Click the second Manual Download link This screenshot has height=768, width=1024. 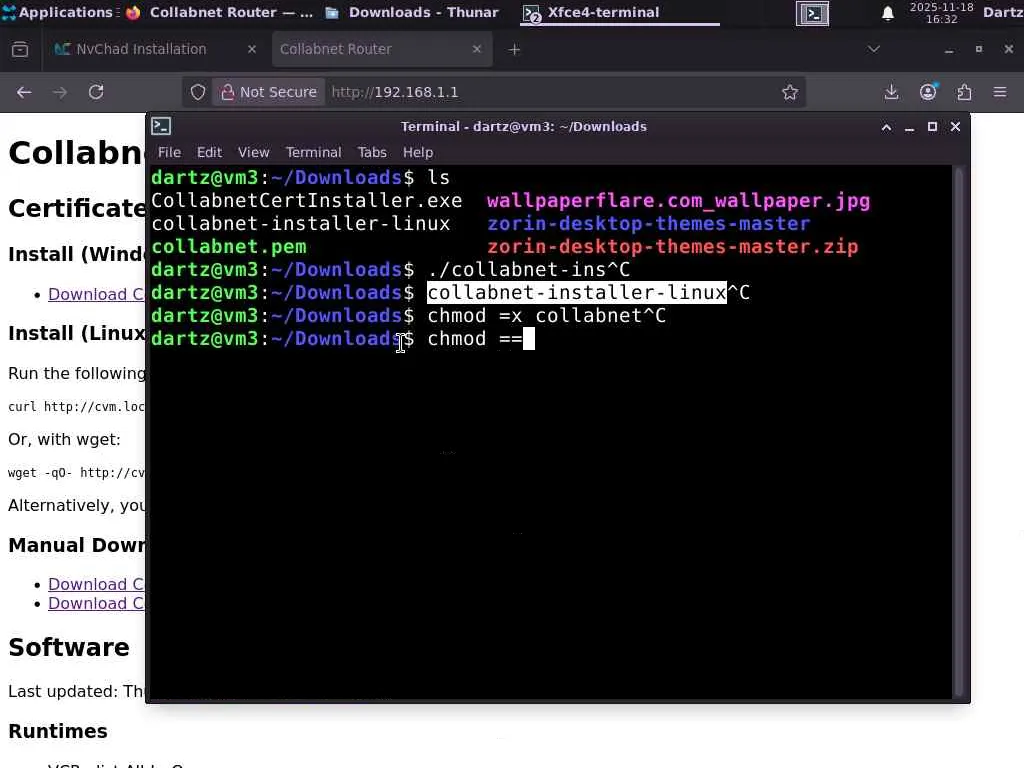pyautogui.click(x=96, y=603)
